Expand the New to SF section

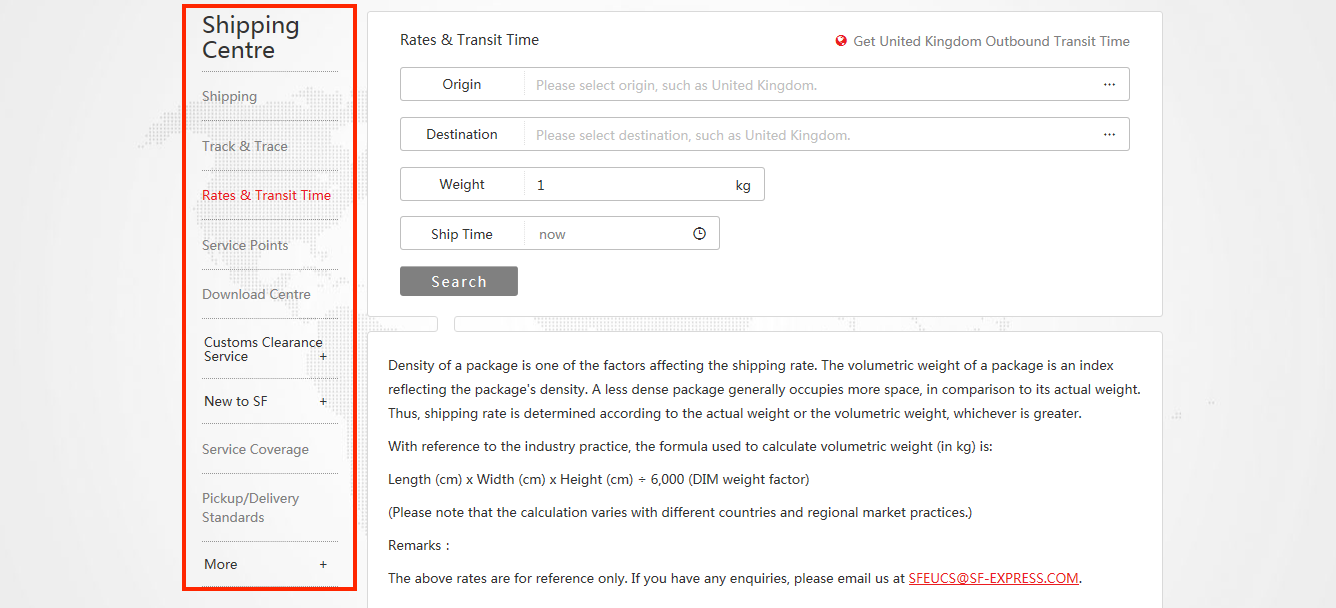(x=323, y=401)
